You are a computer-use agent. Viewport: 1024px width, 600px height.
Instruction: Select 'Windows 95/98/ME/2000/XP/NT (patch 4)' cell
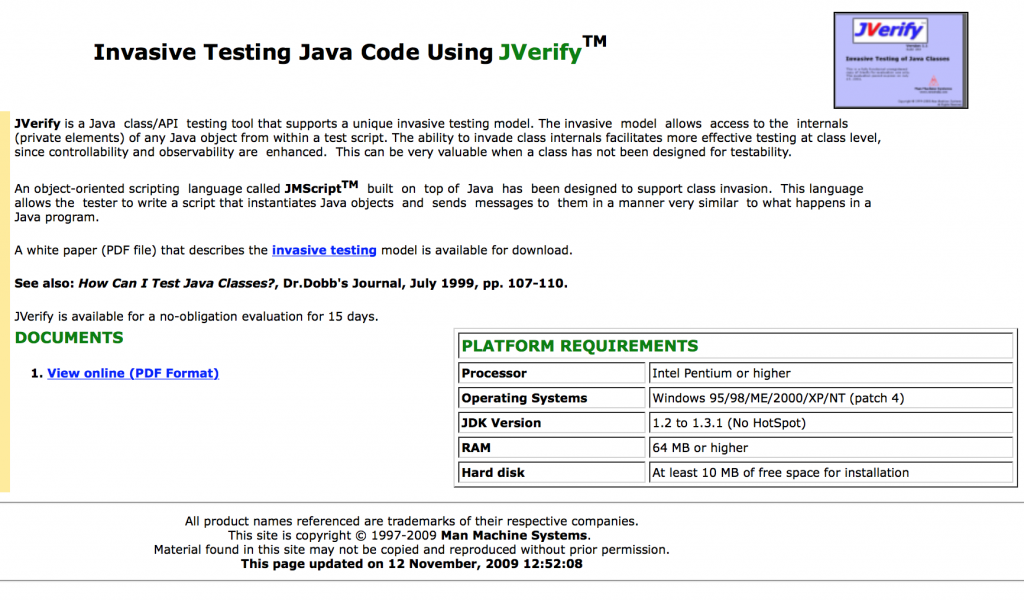(x=830, y=398)
